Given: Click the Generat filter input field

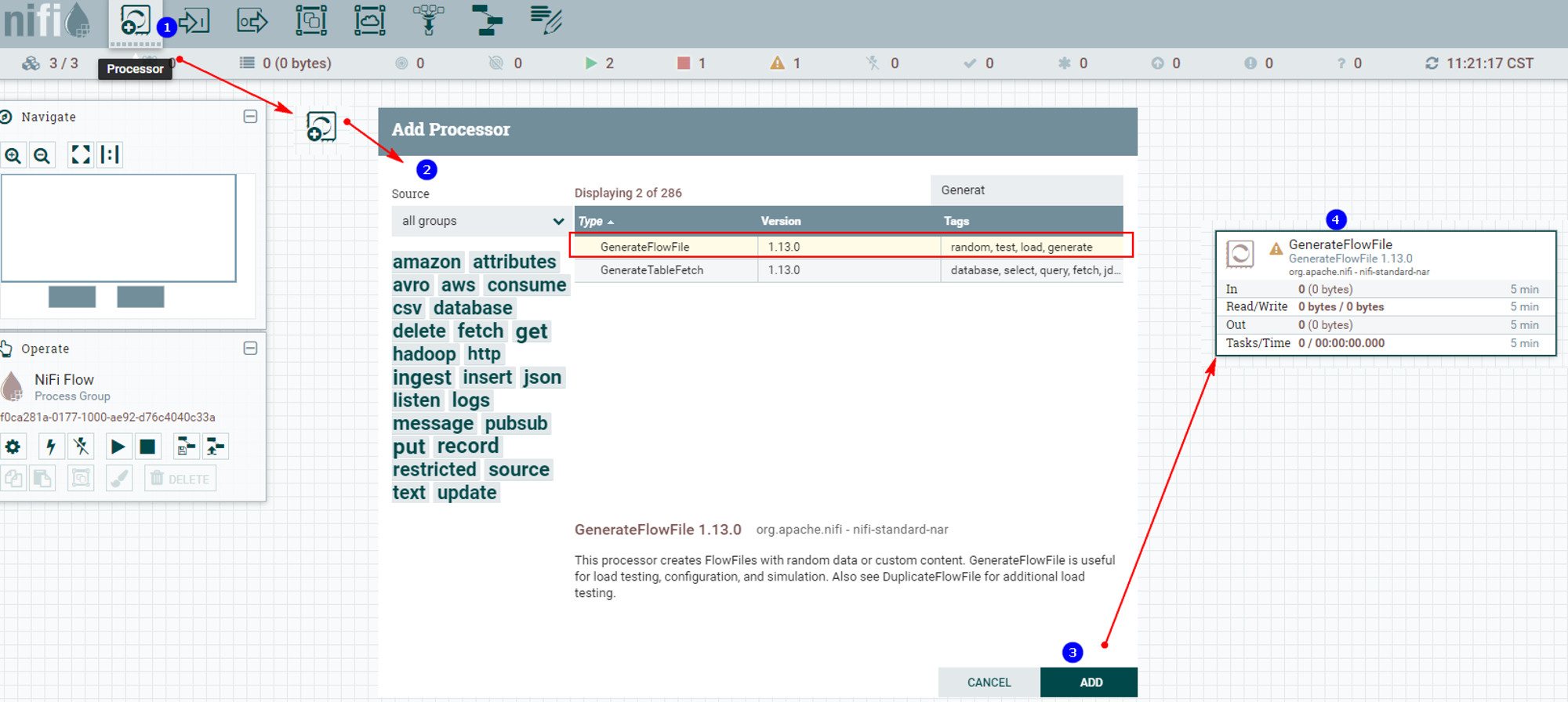Looking at the screenshot, I should pyautogui.click(x=1026, y=190).
